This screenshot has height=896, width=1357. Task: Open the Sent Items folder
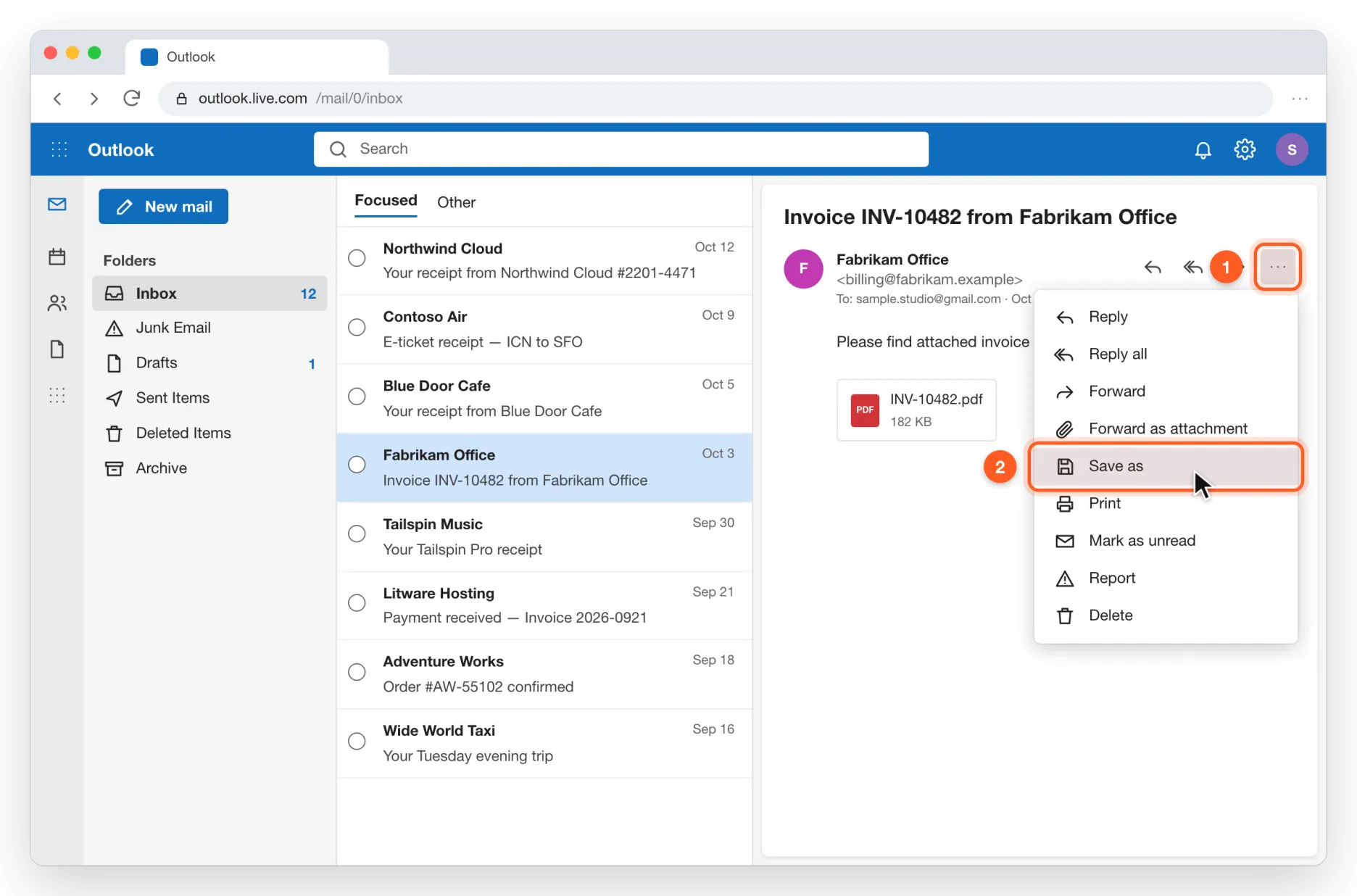pyautogui.click(x=209, y=398)
